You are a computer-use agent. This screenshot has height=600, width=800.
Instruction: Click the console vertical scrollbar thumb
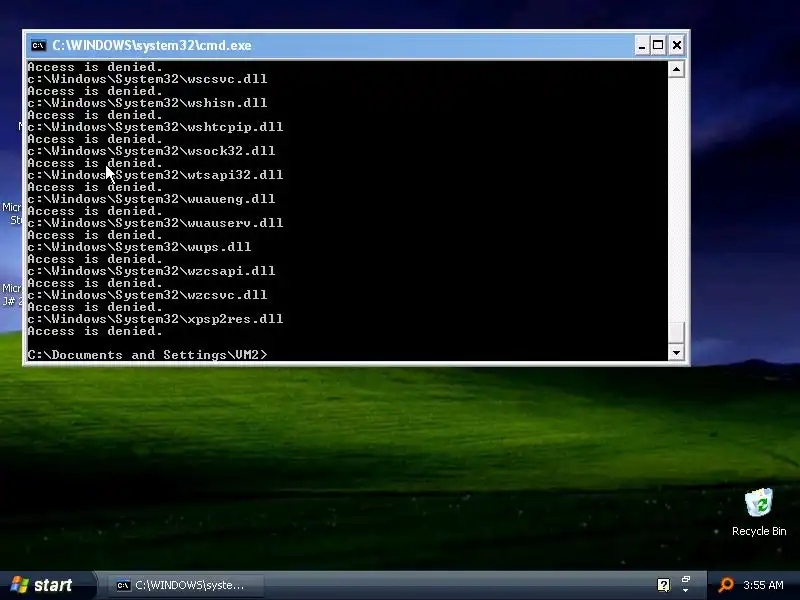click(676, 333)
